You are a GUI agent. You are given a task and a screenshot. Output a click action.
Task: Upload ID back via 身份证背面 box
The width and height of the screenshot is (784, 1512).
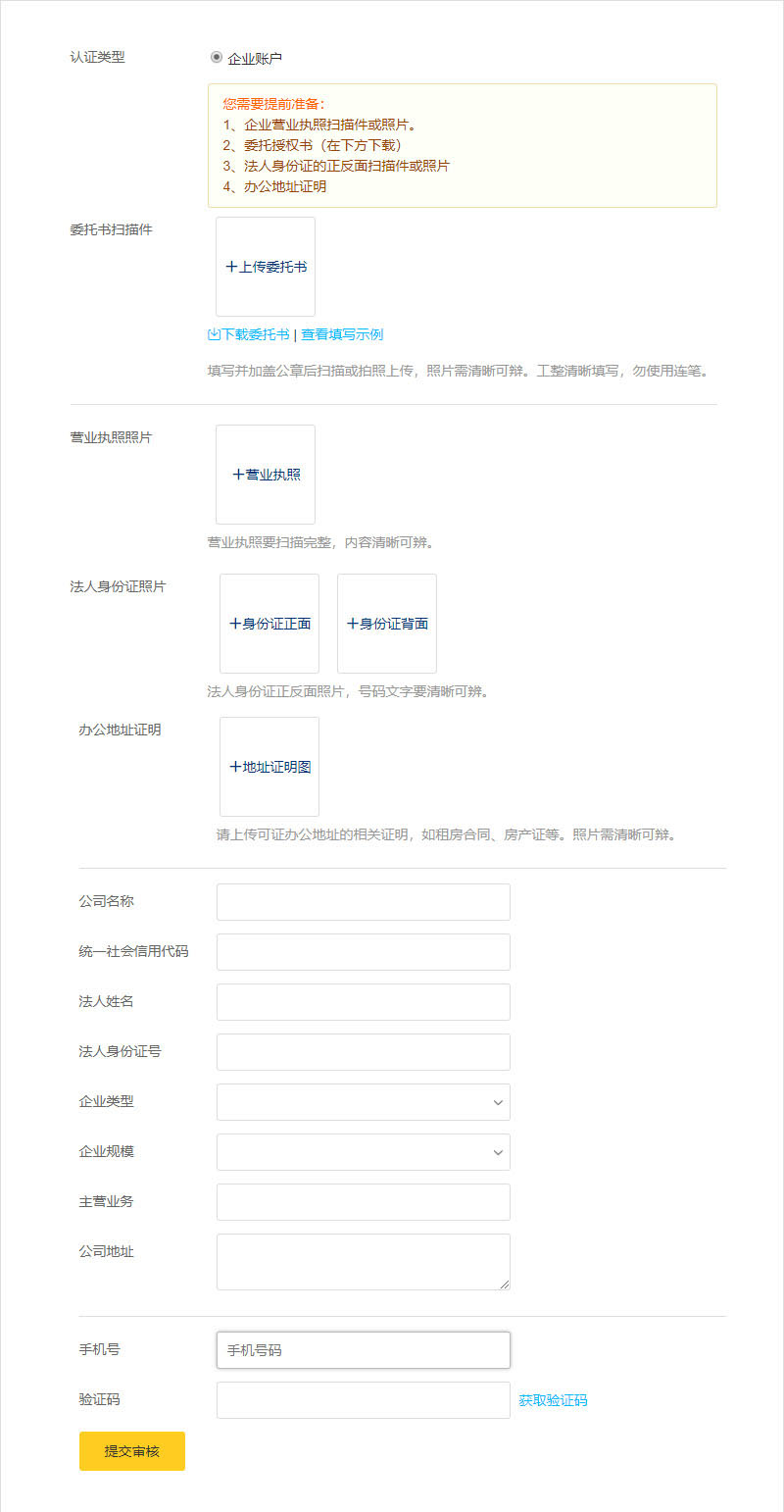tap(387, 624)
